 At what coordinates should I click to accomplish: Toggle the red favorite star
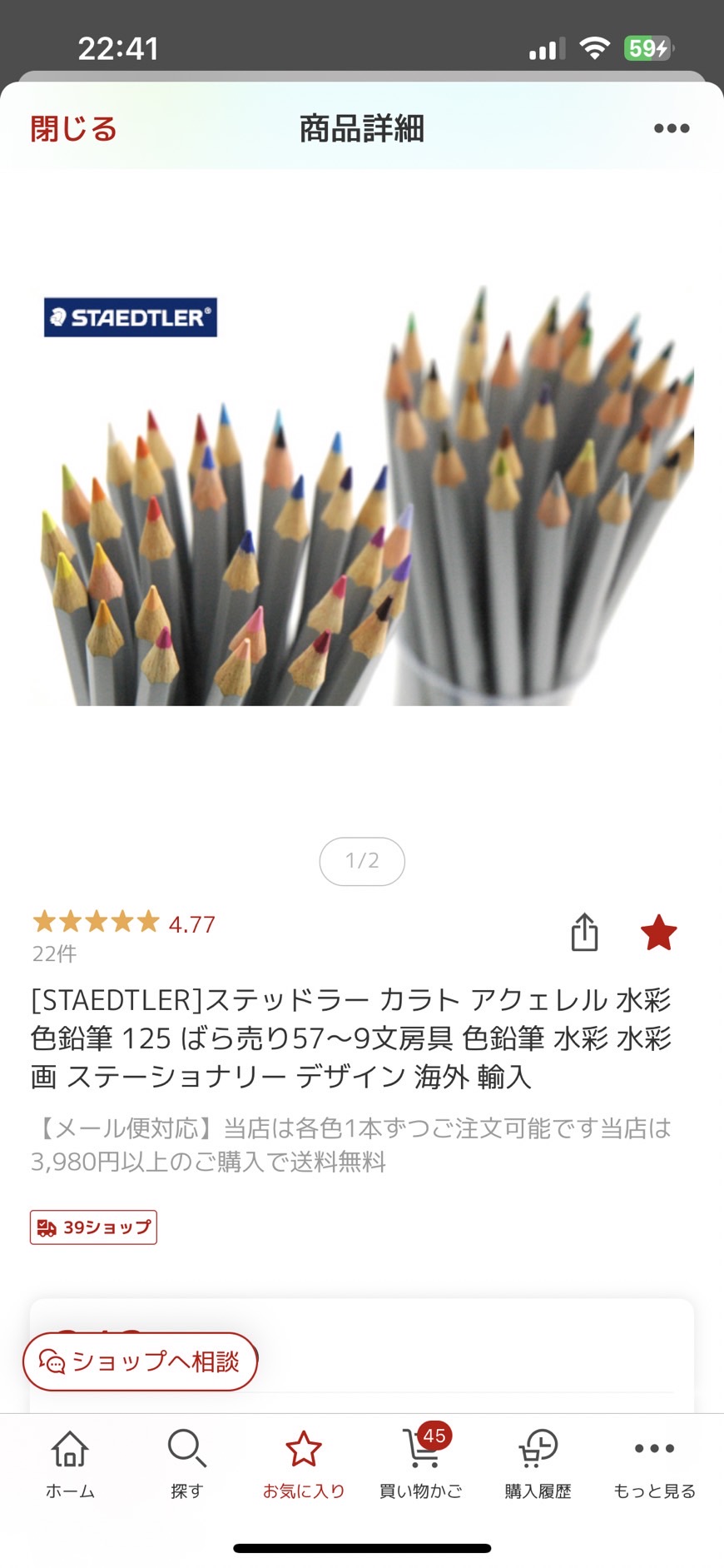tap(658, 932)
